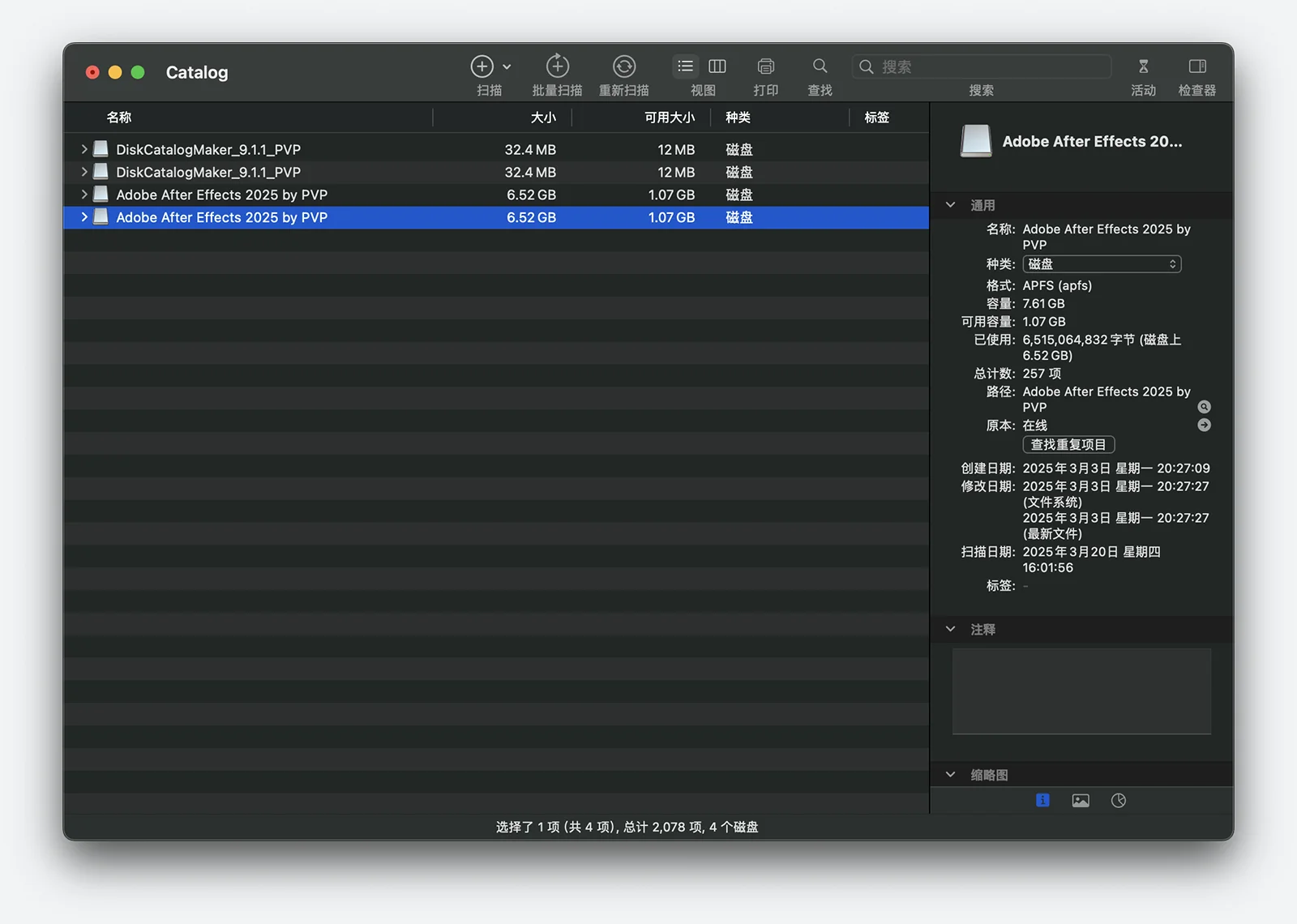1297x924 pixels.
Task: Click the 扫描 plus-circle scan icon
Action: [x=482, y=66]
